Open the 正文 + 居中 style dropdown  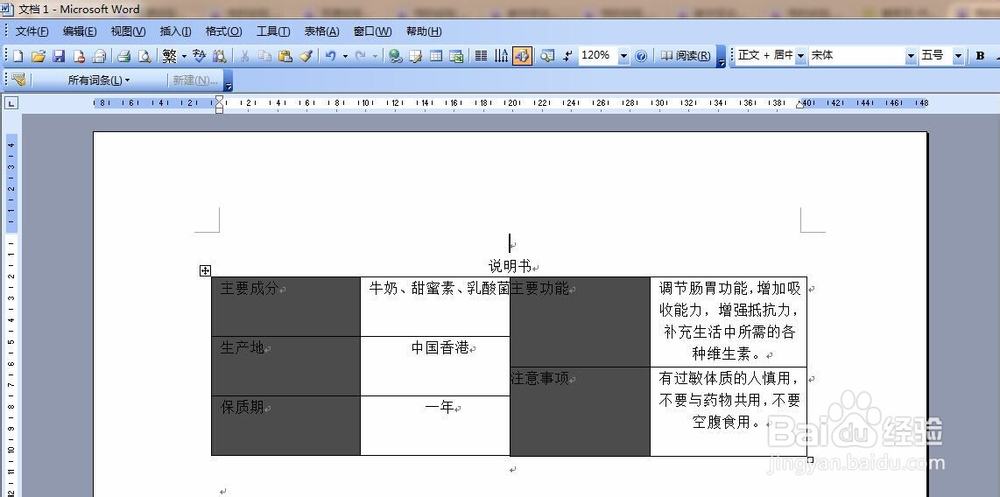(800, 56)
